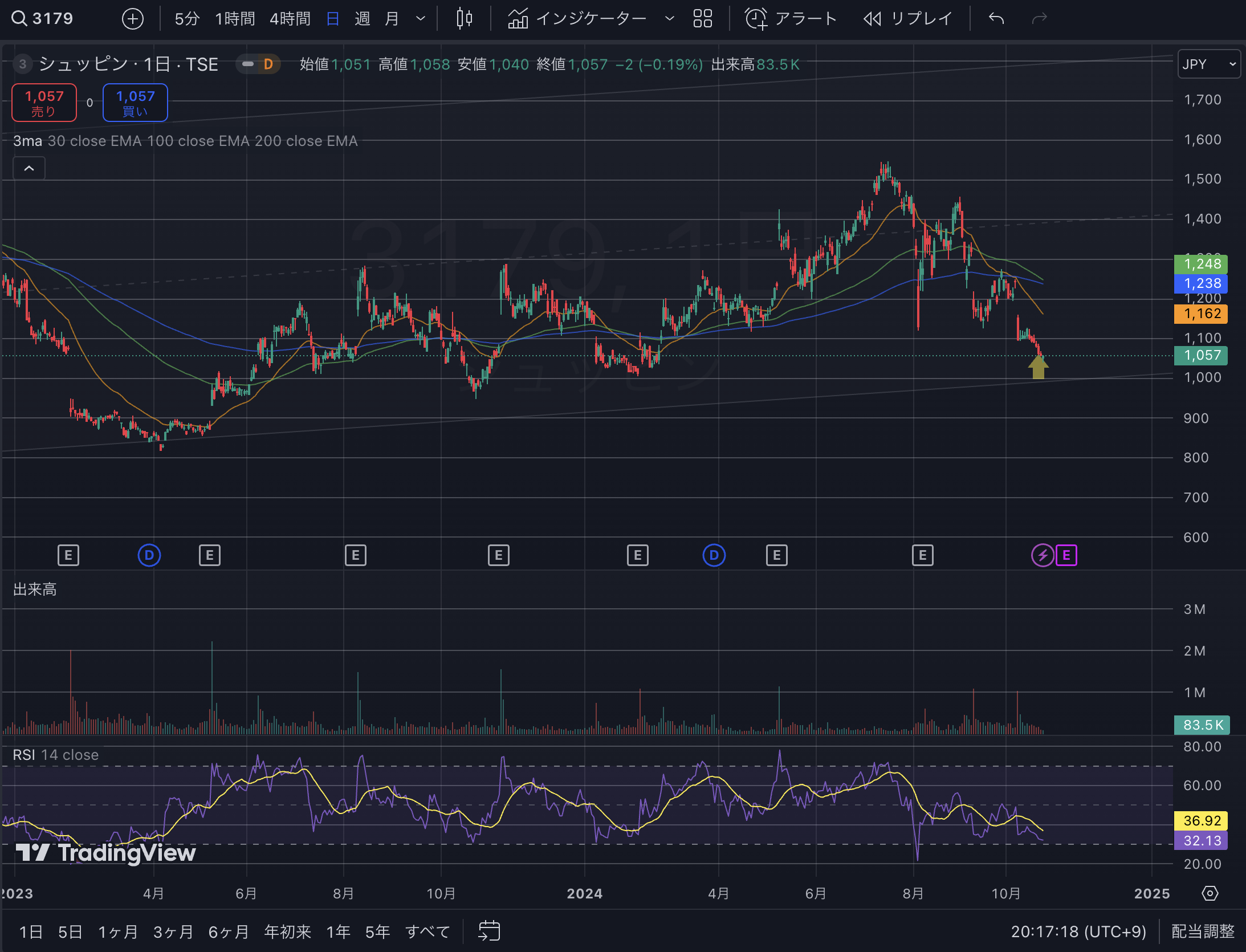The width and height of the screenshot is (1246, 952).
Task: Click the blue 1,057 買い buy button
Action: pos(135,103)
